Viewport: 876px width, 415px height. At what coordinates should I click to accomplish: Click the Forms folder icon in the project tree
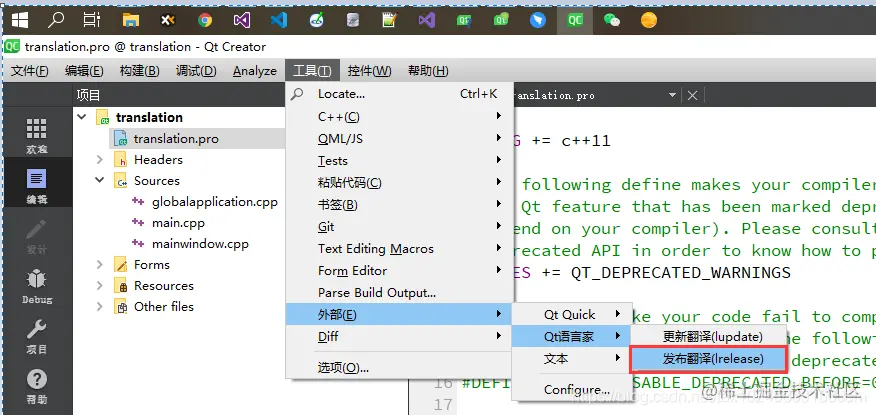click(121, 265)
